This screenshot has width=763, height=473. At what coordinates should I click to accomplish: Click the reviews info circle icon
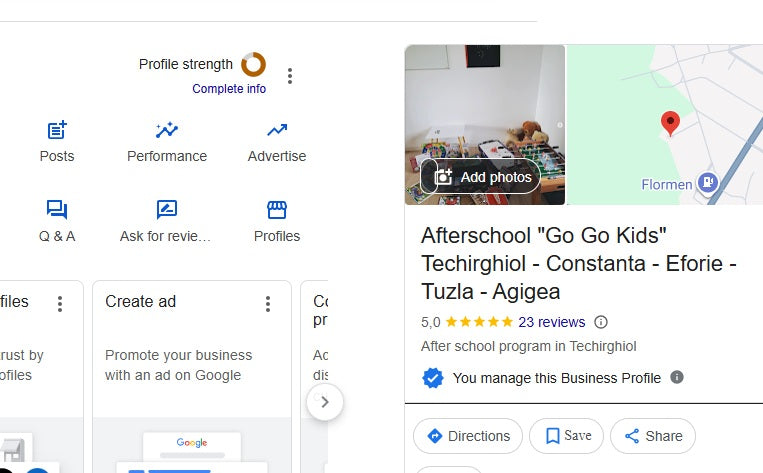[x=601, y=322]
